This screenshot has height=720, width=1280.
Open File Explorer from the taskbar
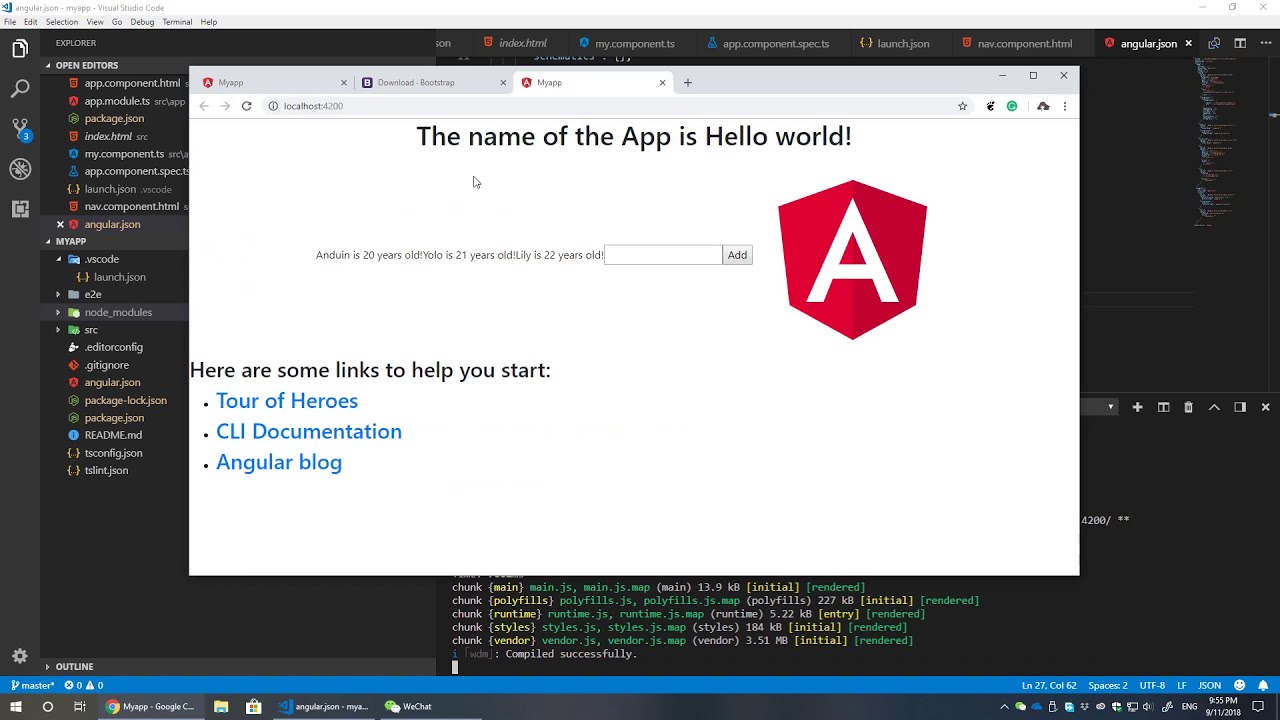click(x=221, y=707)
